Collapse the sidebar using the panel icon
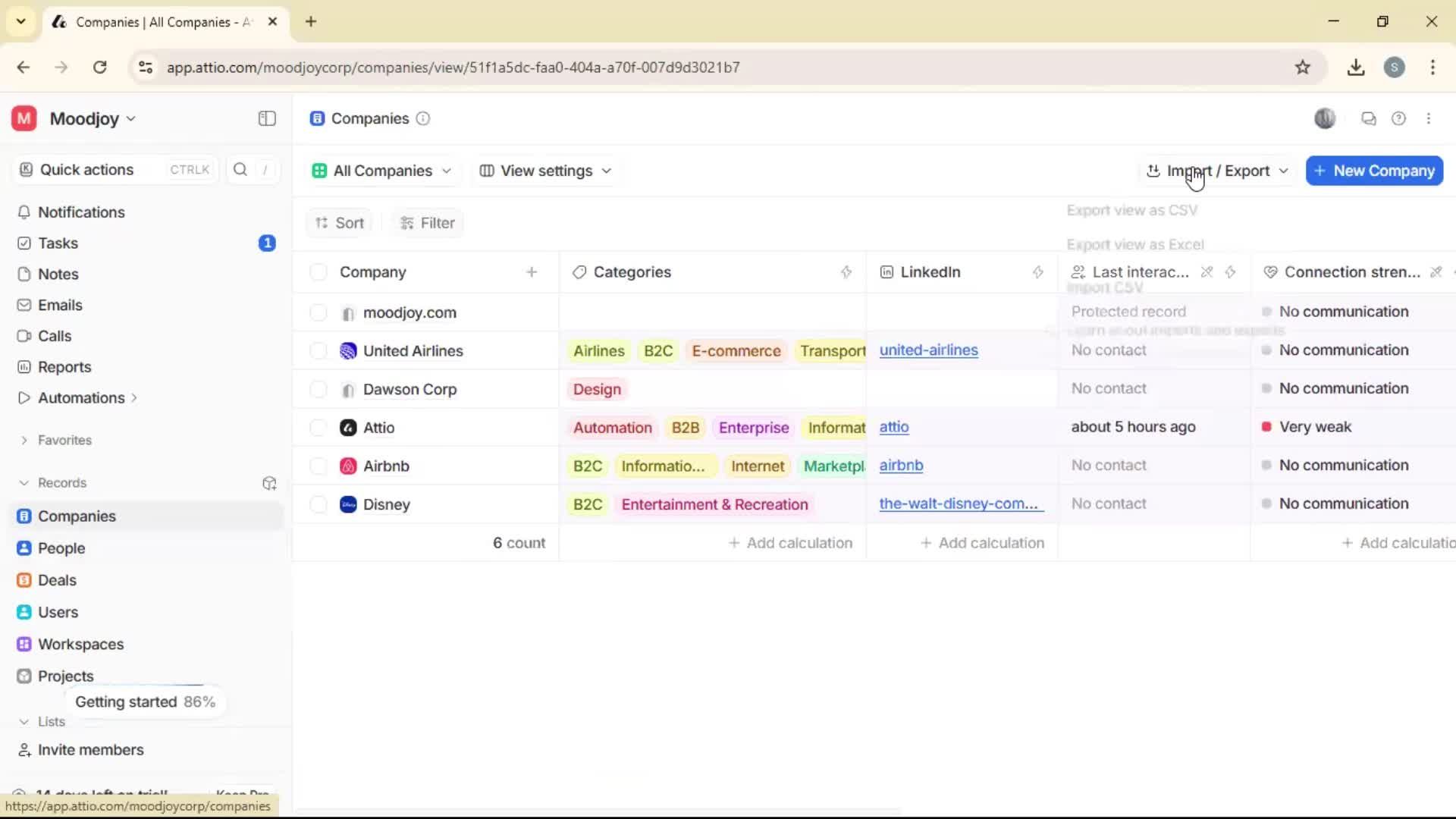1456x819 pixels. coord(266,118)
